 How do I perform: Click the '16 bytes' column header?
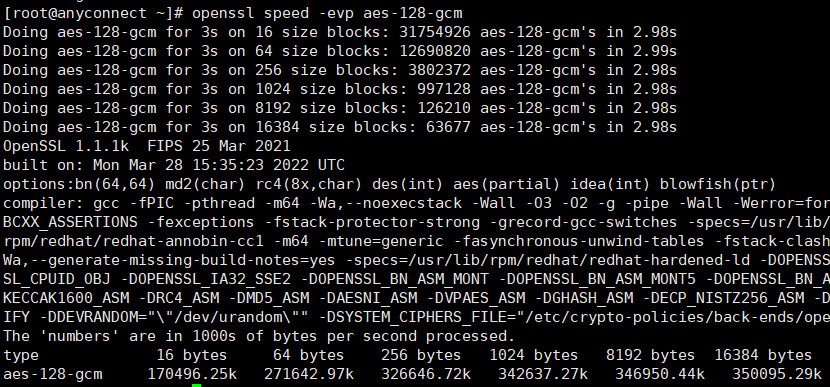pos(192,355)
